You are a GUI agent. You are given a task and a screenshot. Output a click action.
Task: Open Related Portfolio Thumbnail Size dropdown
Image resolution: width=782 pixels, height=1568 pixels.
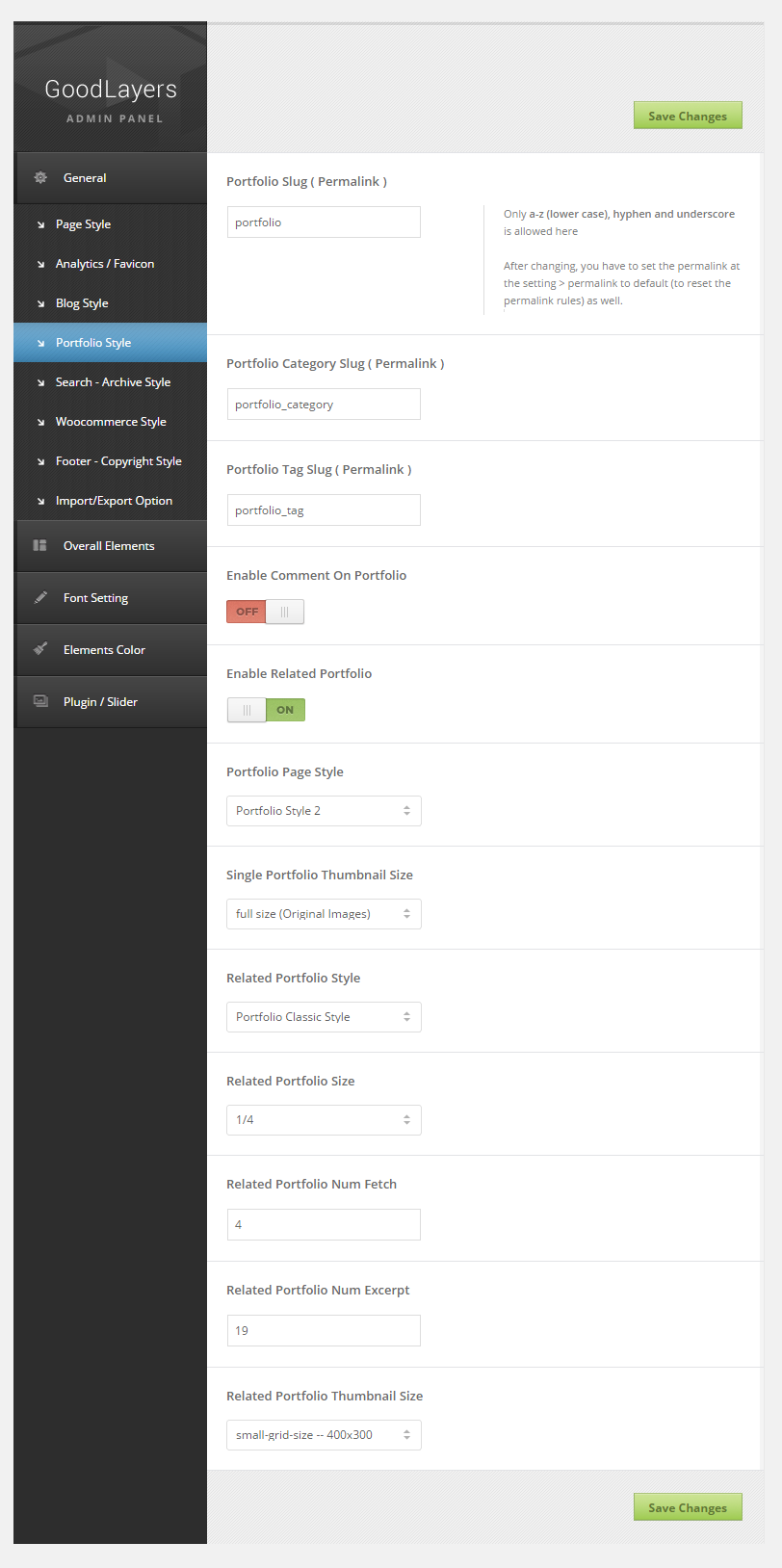324,1435
